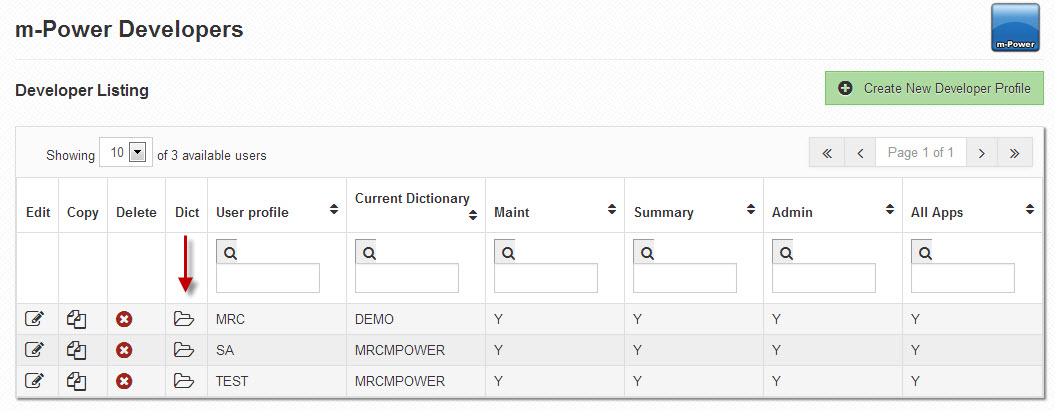Sort by User profile column

[x=332, y=211]
